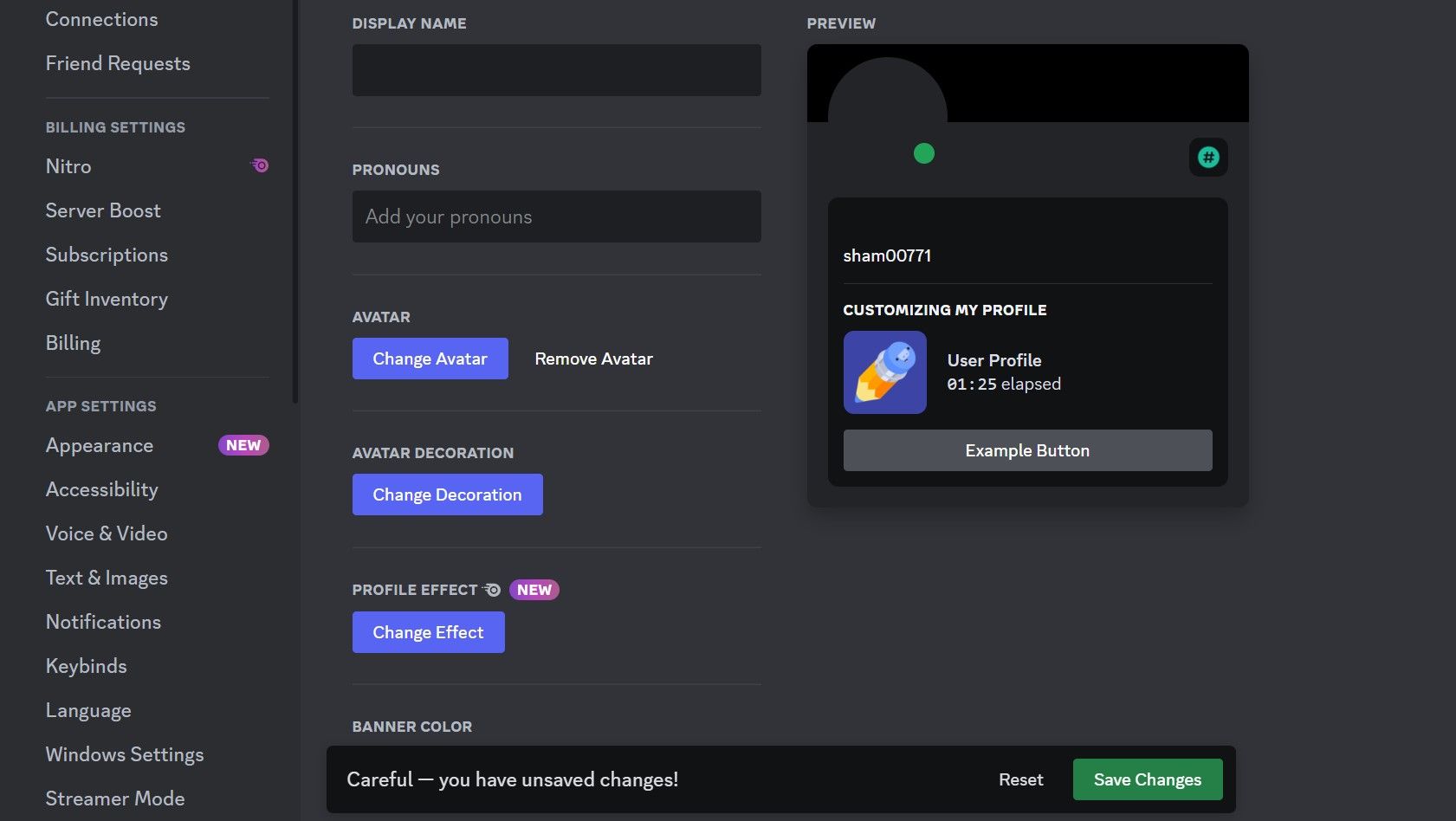This screenshot has width=1456, height=821.
Task: Click the NEW badge next to Profile Effect
Action: pos(534,589)
